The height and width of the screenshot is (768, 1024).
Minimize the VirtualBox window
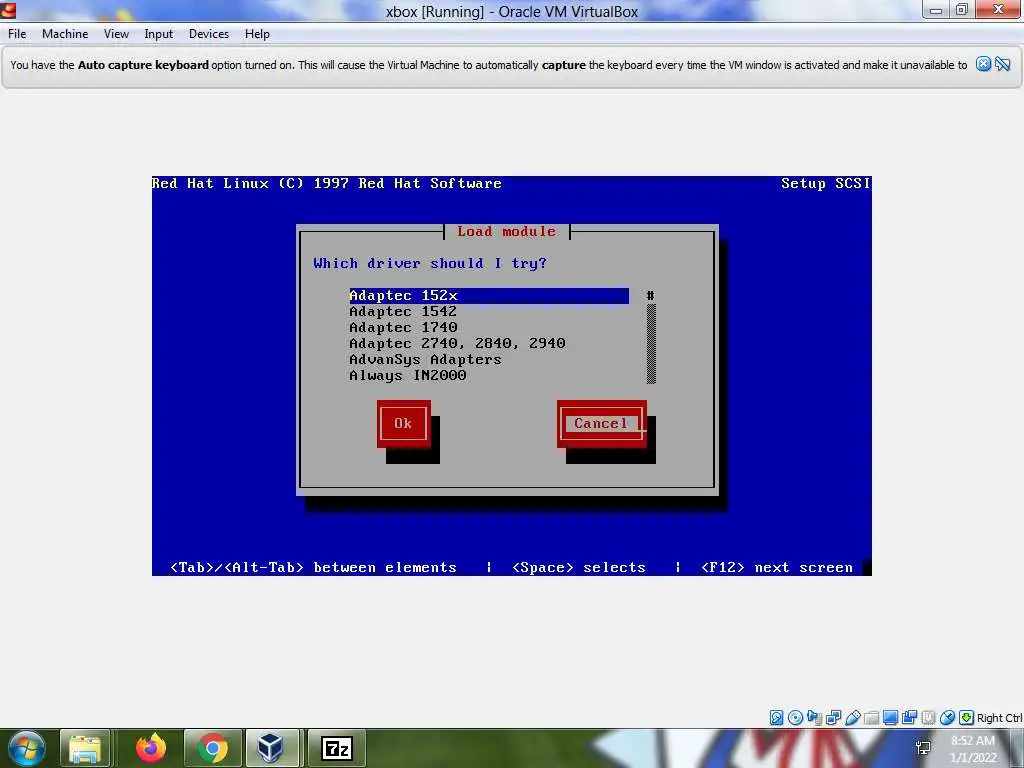tap(936, 10)
